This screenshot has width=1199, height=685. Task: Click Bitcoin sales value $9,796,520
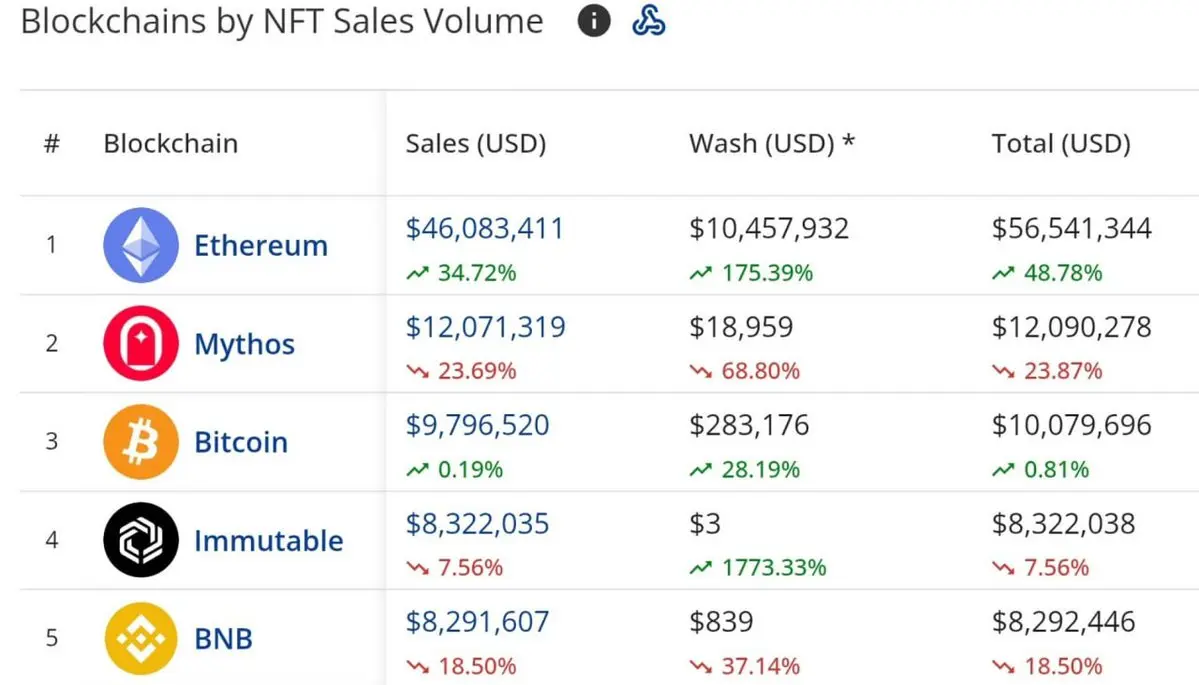(x=477, y=425)
